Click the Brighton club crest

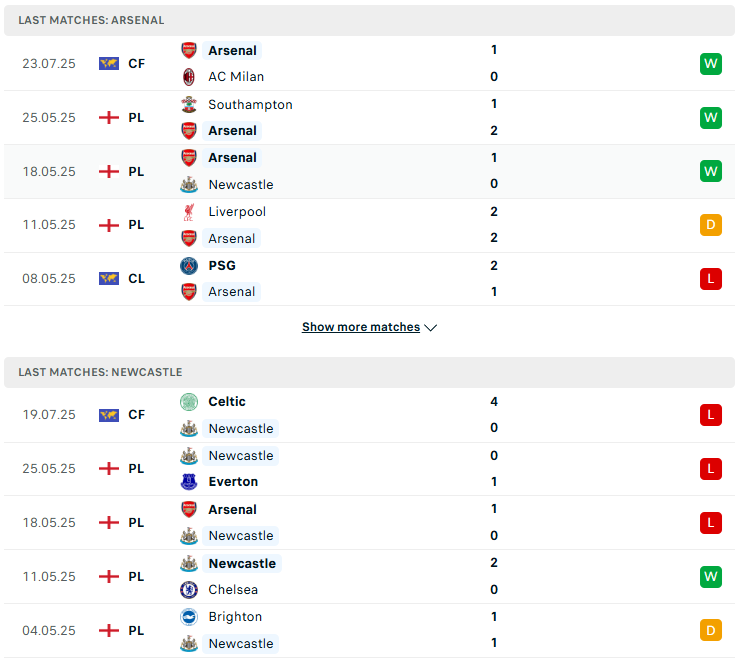[189, 616]
